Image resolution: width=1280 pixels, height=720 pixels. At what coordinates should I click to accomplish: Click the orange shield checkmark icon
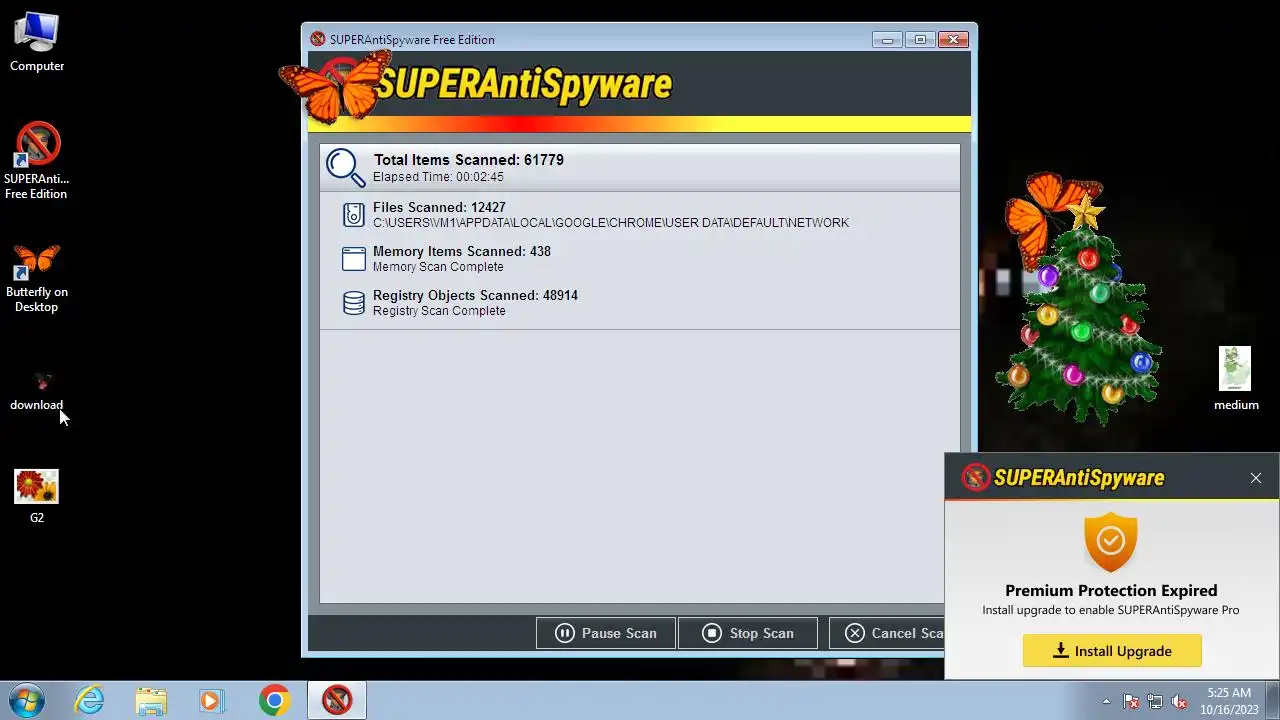(x=1110, y=542)
